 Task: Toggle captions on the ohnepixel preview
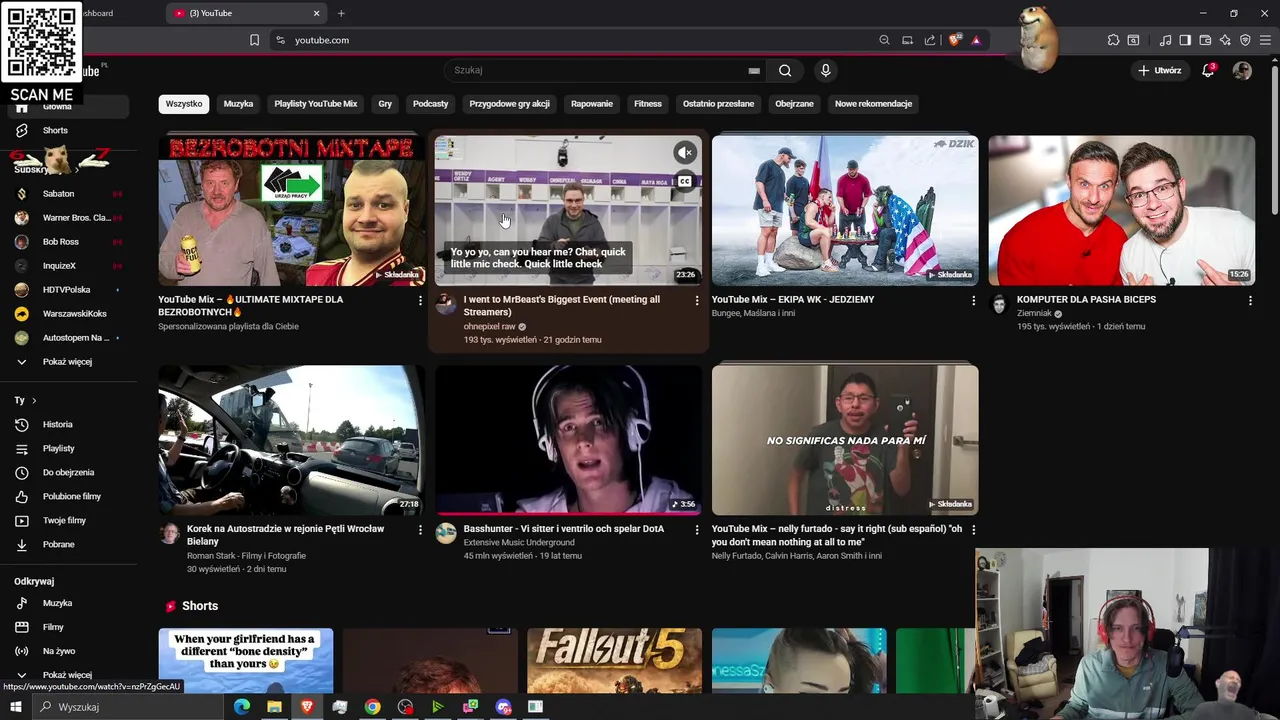685,181
